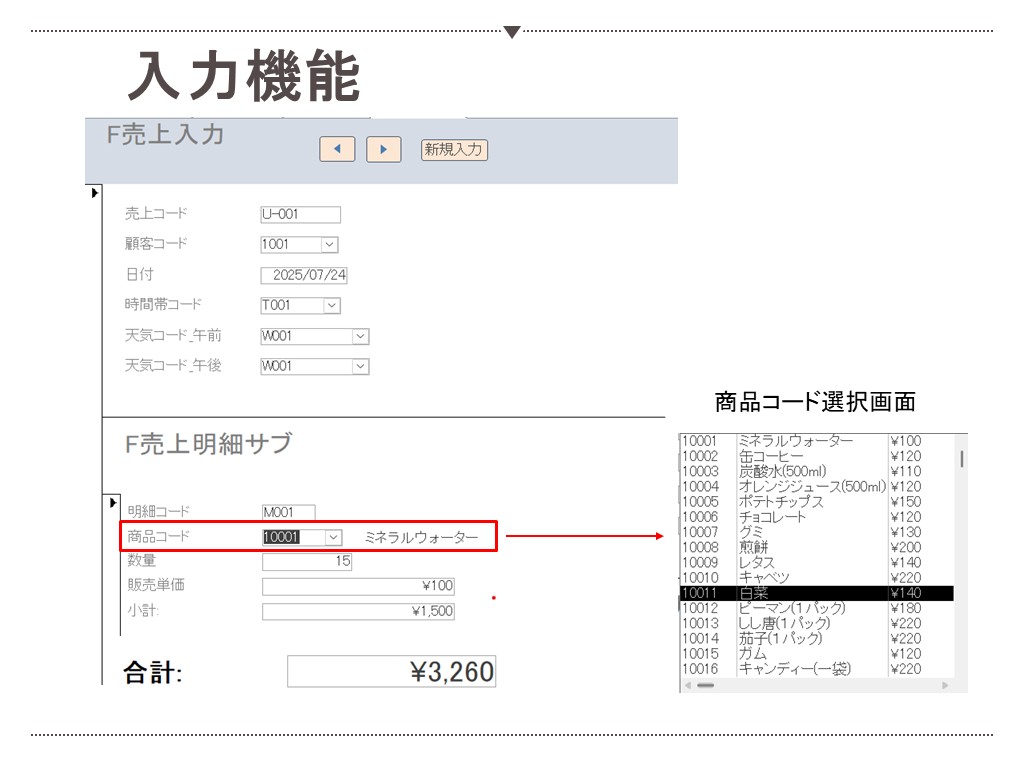Click the list's horizontal scroll left arrow
Image resolution: width=1024 pixels, height=768 pixels.
click(x=687, y=685)
